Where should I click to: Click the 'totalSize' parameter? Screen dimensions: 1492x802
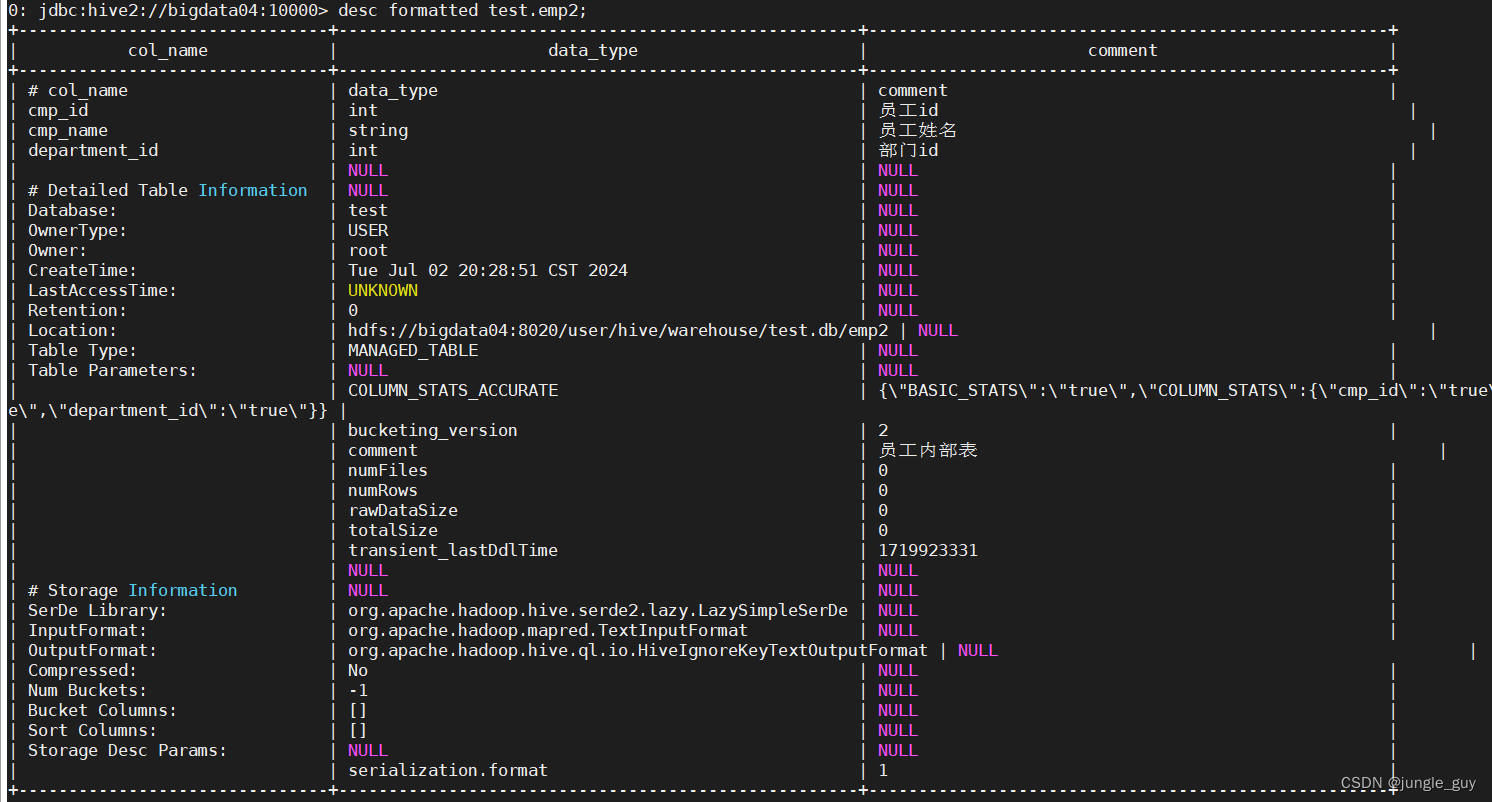(x=393, y=530)
